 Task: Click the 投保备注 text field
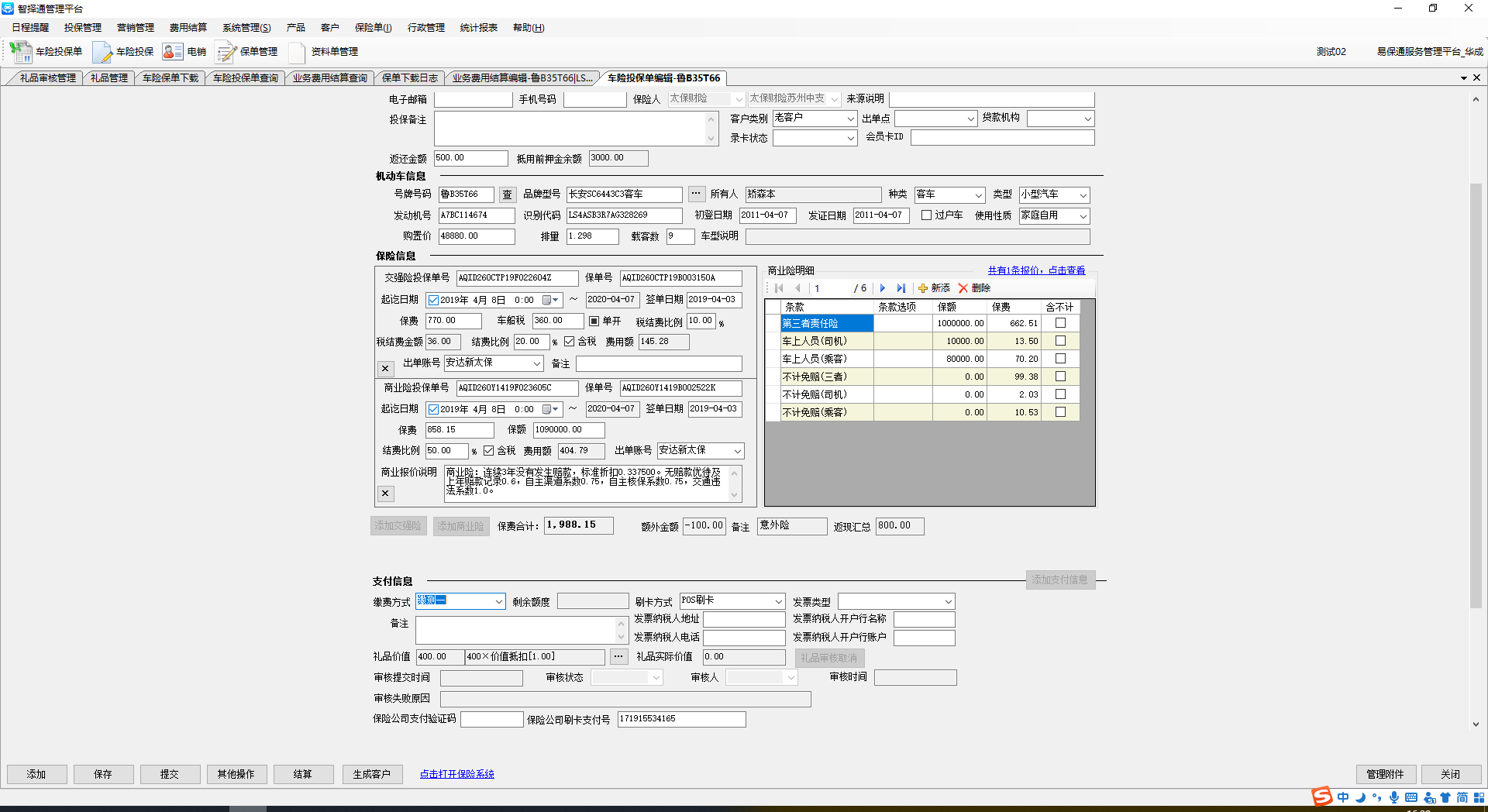point(570,129)
